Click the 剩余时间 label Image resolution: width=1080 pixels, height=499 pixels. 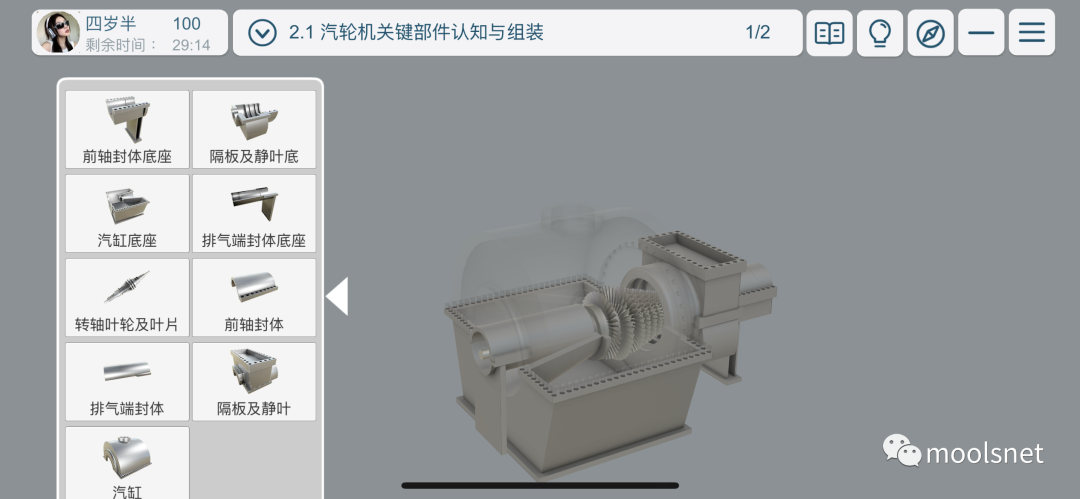pyautogui.click(x=121, y=45)
